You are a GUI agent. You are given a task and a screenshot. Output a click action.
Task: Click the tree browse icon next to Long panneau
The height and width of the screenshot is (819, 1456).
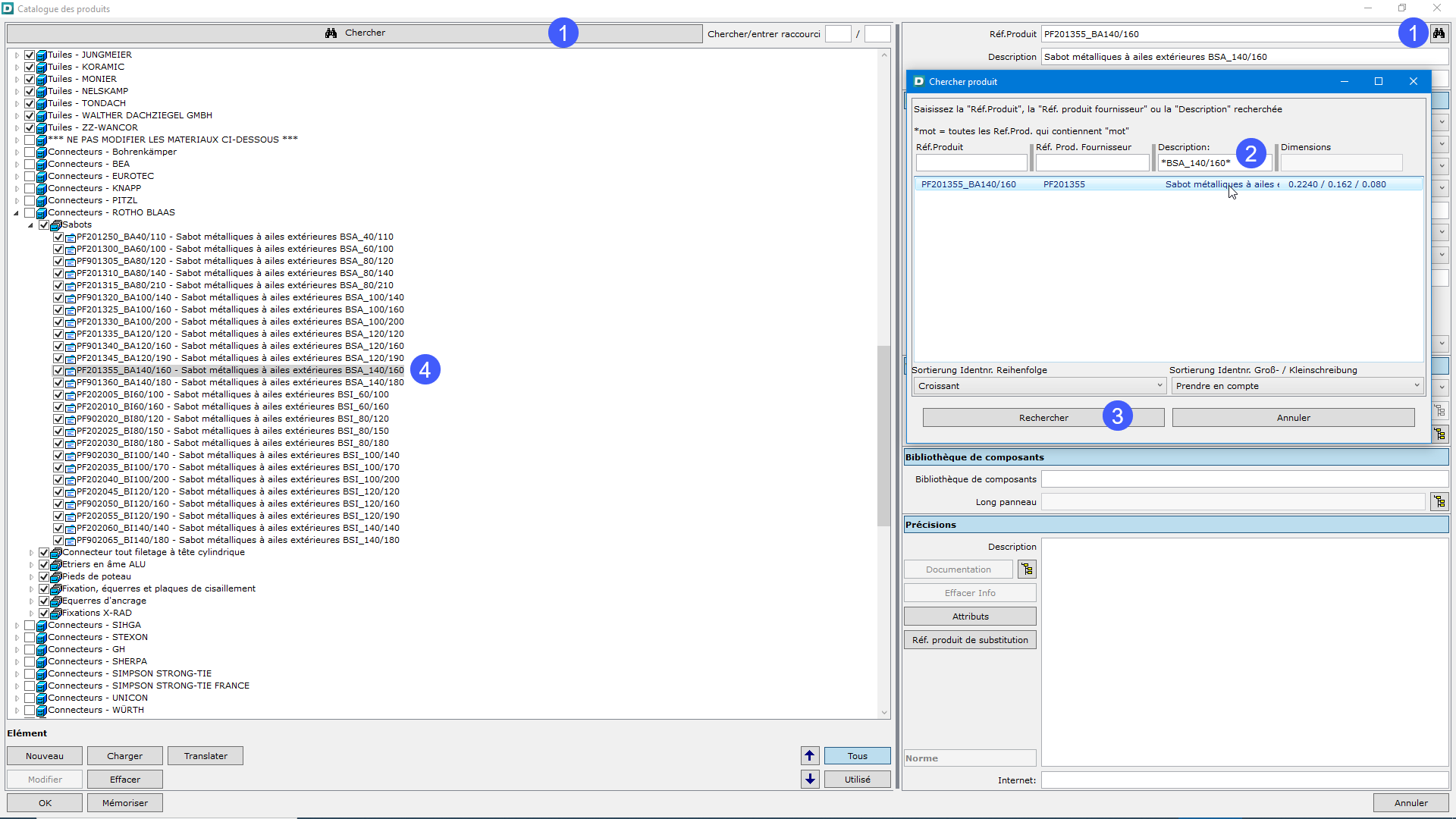click(1439, 502)
